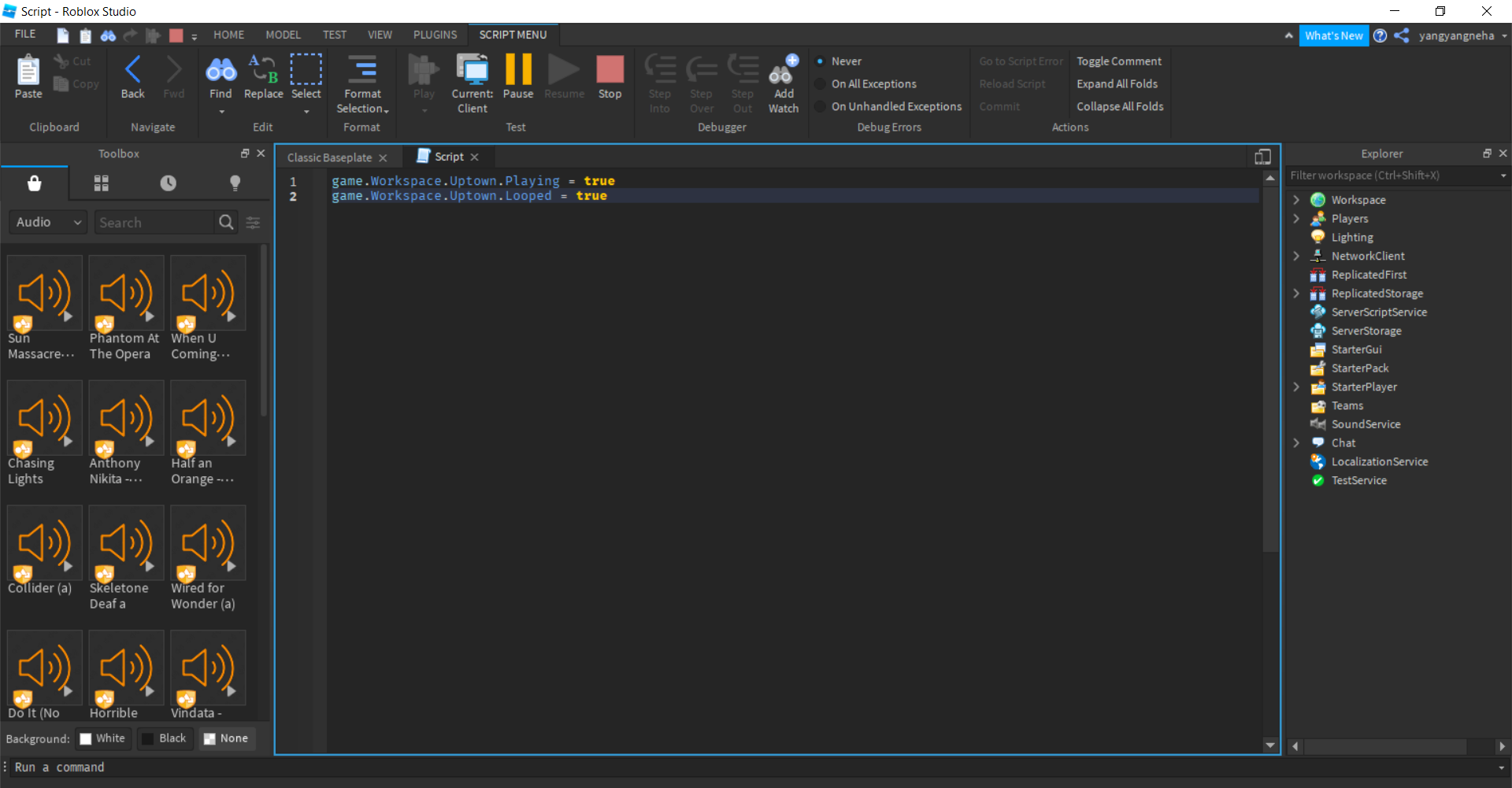Image resolution: width=1512 pixels, height=788 pixels.
Task: Click Explorer horizontal scrollbar track
Action: [x=1398, y=746]
